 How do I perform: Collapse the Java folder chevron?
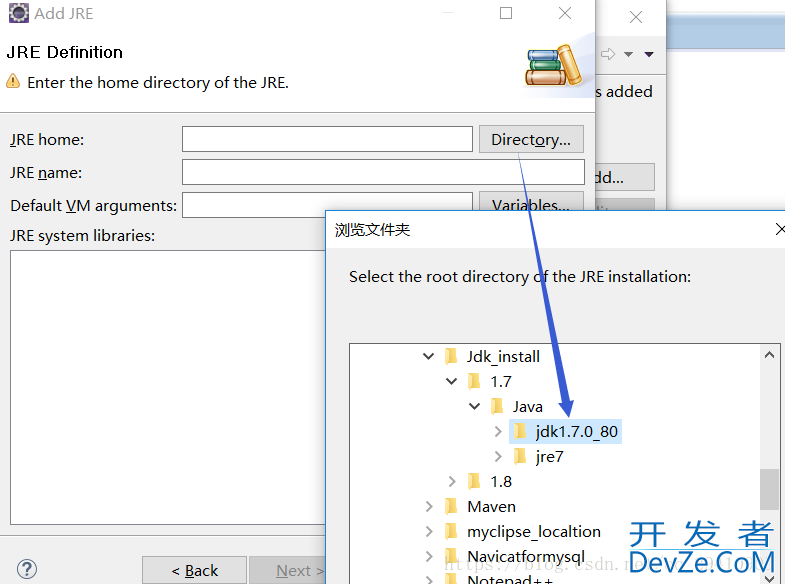click(475, 406)
